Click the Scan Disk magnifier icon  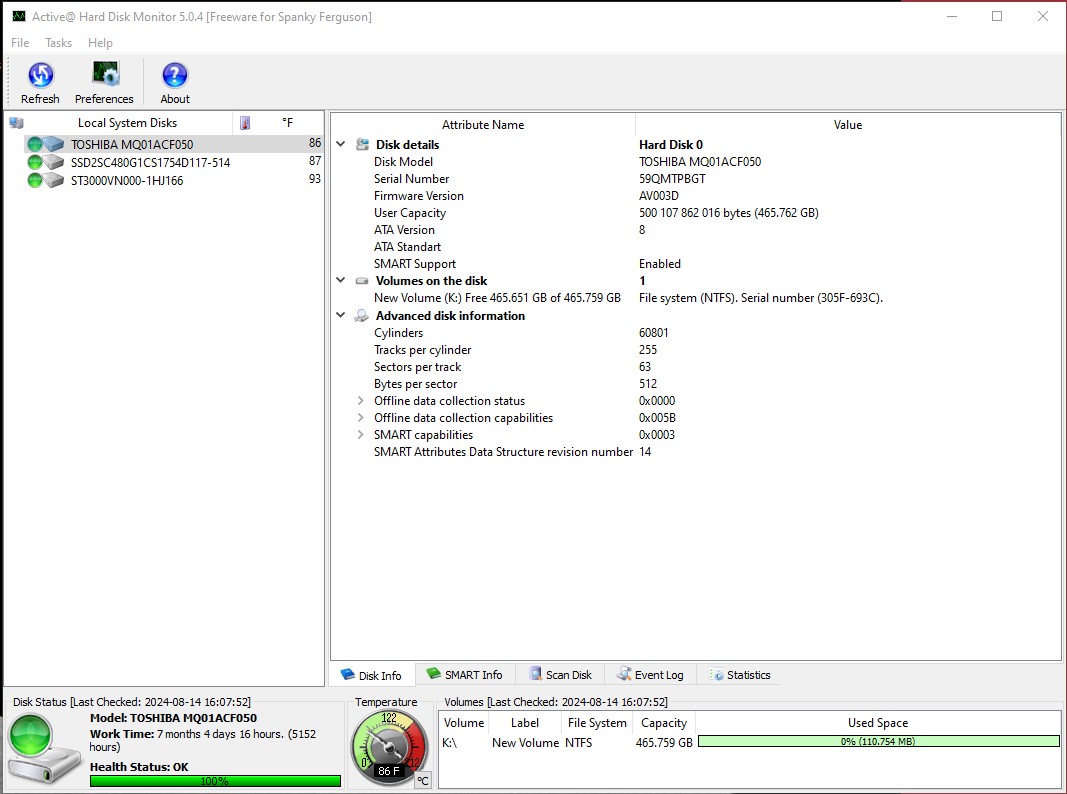coord(535,674)
